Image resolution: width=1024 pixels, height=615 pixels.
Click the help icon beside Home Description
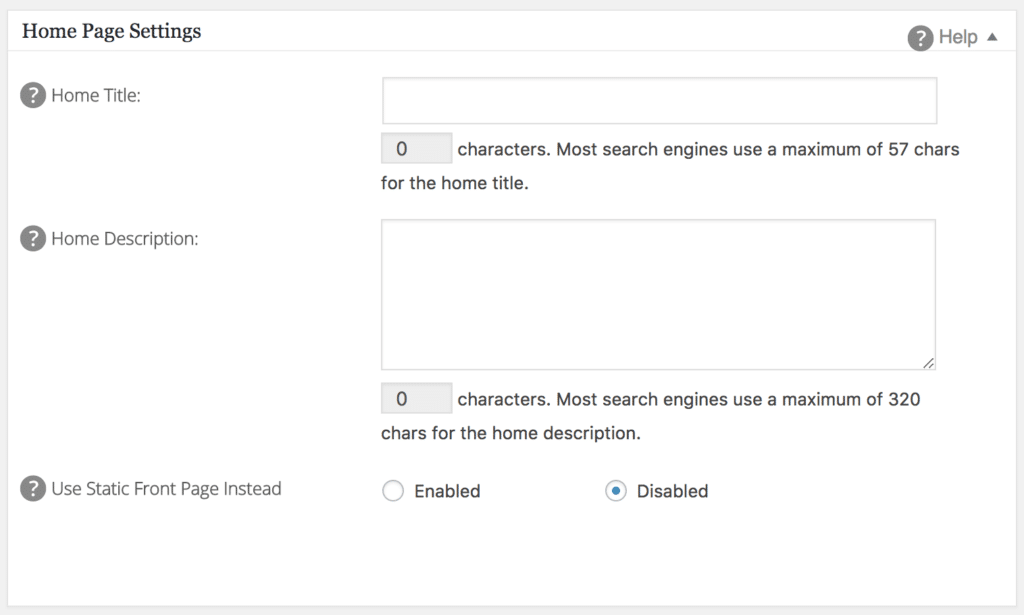33,238
